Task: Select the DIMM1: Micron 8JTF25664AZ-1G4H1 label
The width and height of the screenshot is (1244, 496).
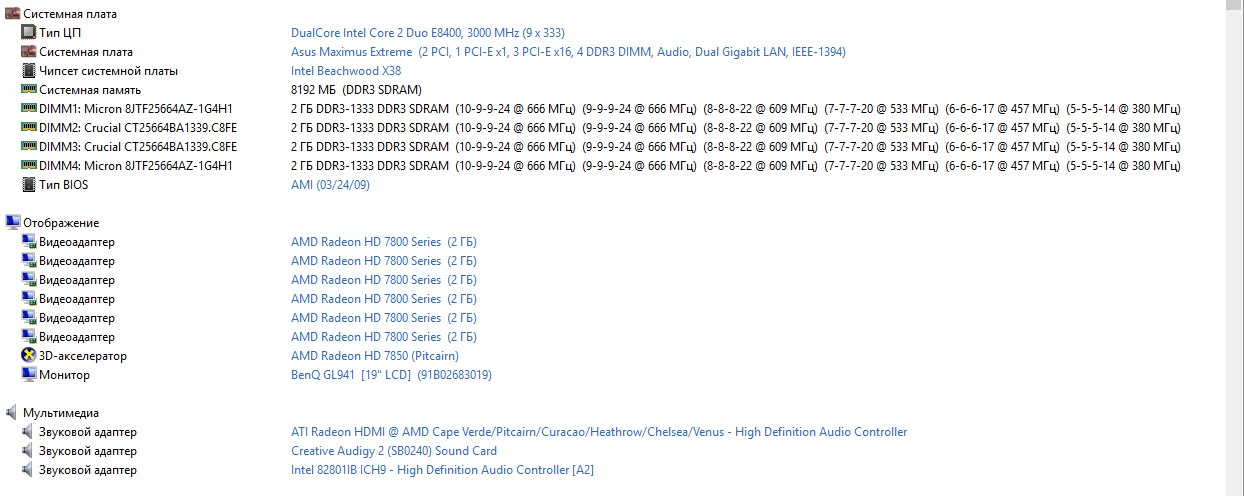Action: 136,109
